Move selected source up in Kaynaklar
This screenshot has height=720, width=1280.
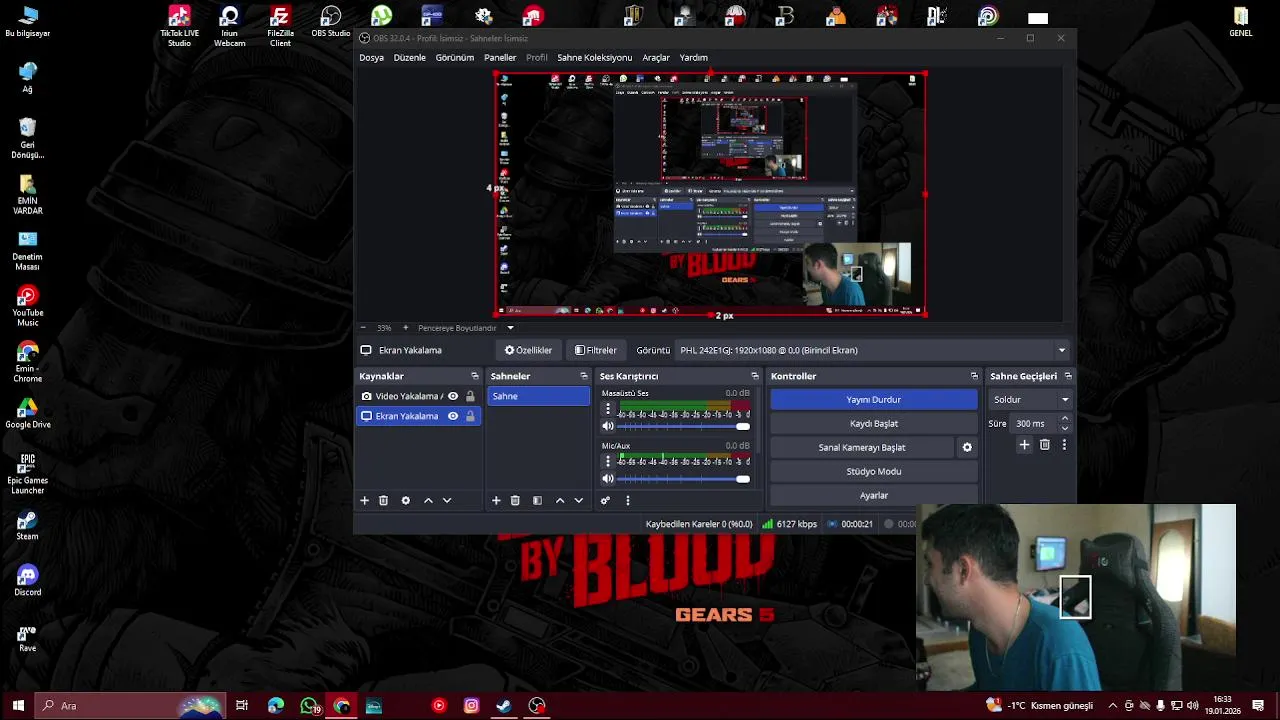(x=428, y=500)
